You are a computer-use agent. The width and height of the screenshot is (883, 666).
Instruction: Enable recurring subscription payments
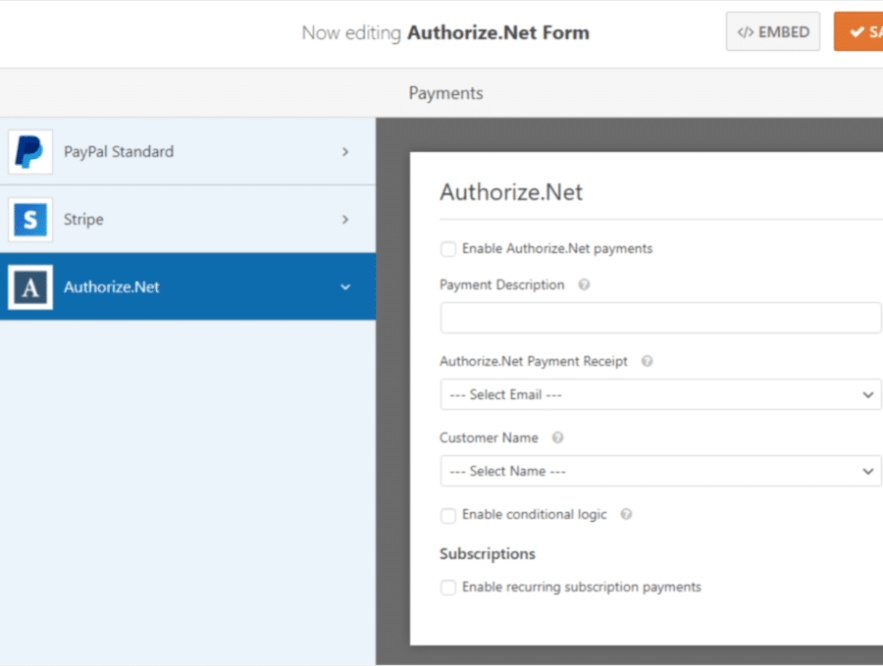click(448, 587)
